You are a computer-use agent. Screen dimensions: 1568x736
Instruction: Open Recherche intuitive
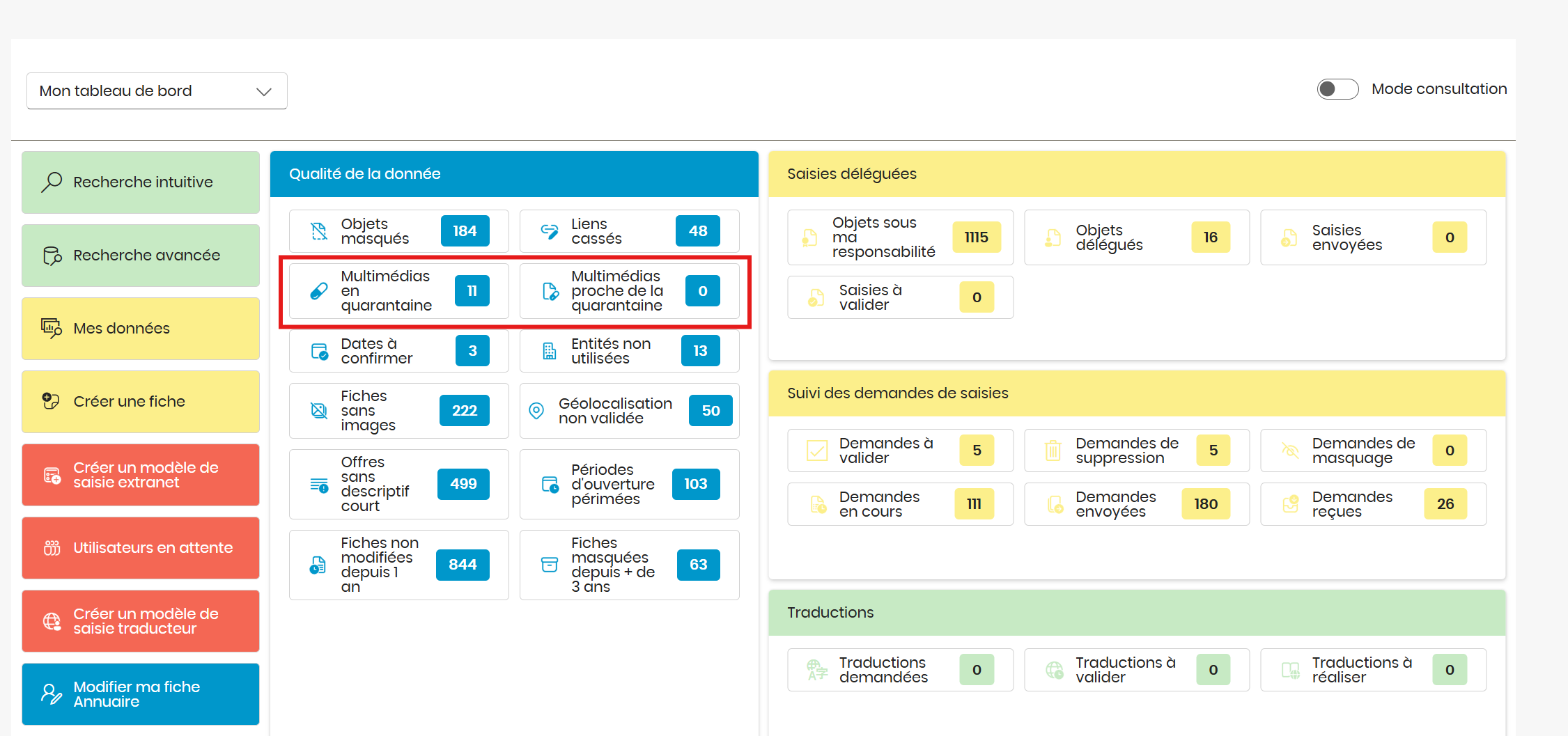(141, 182)
